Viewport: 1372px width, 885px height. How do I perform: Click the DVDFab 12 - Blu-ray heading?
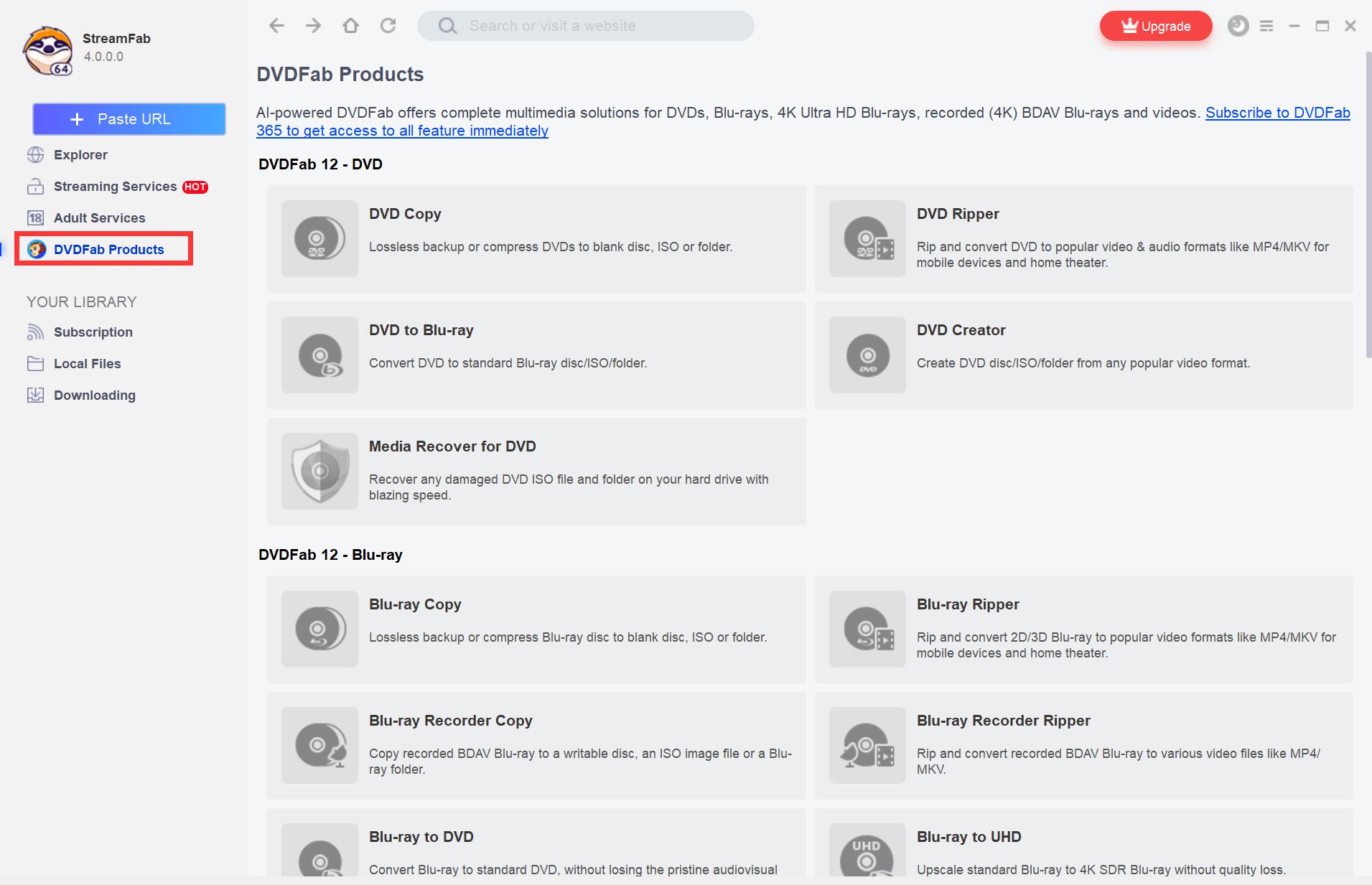pos(330,555)
